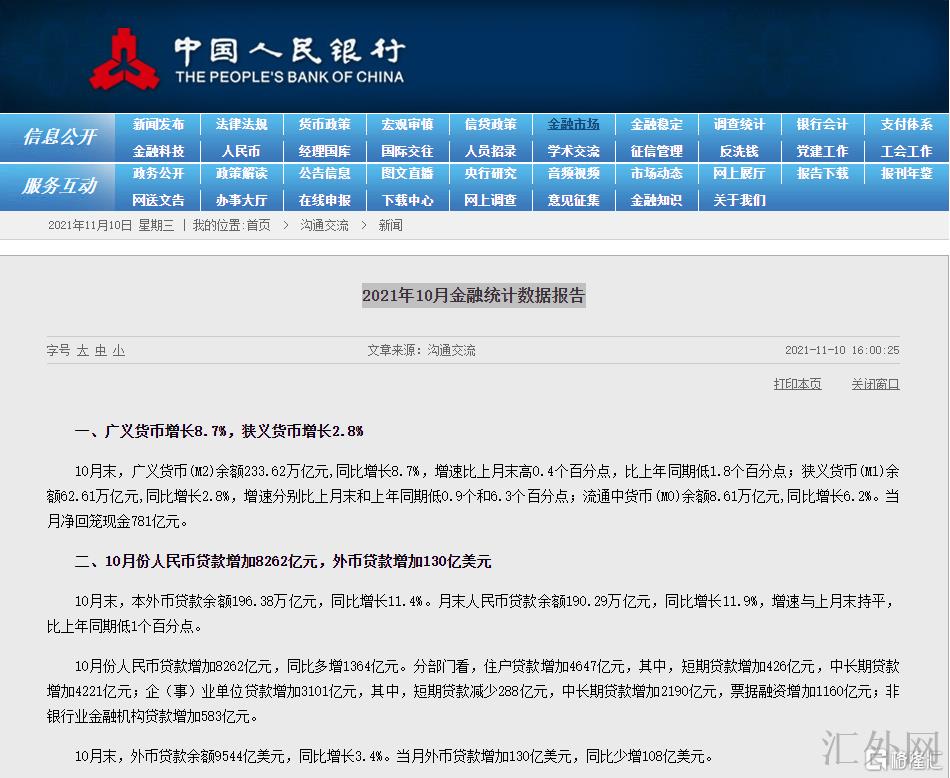
Task: Open the 办事大厅 service link
Action: [x=241, y=200]
